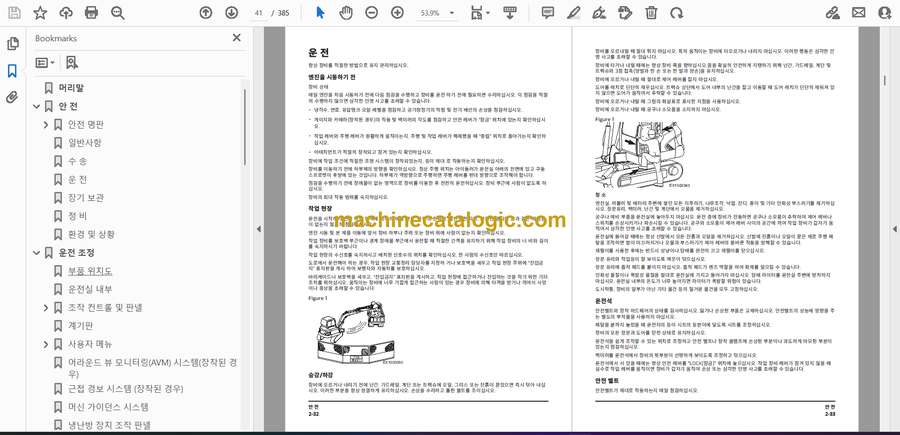The height and width of the screenshot is (435, 900).
Task: Click the Save file icon
Action: pyautogui.click(x=14, y=13)
